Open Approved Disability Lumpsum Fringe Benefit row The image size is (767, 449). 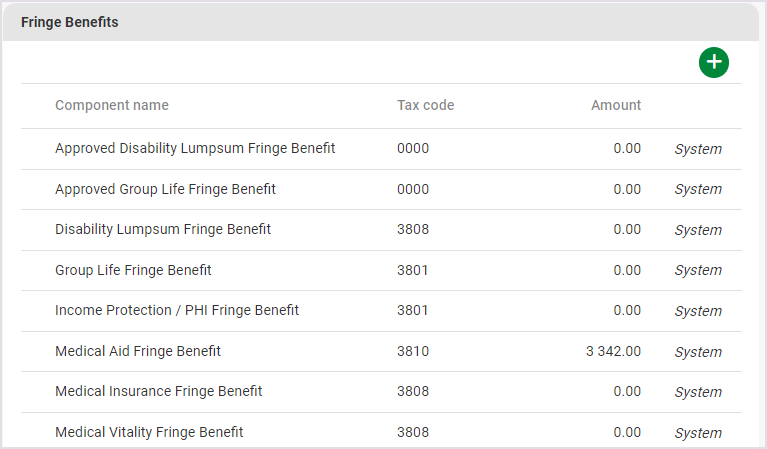(195, 148)
